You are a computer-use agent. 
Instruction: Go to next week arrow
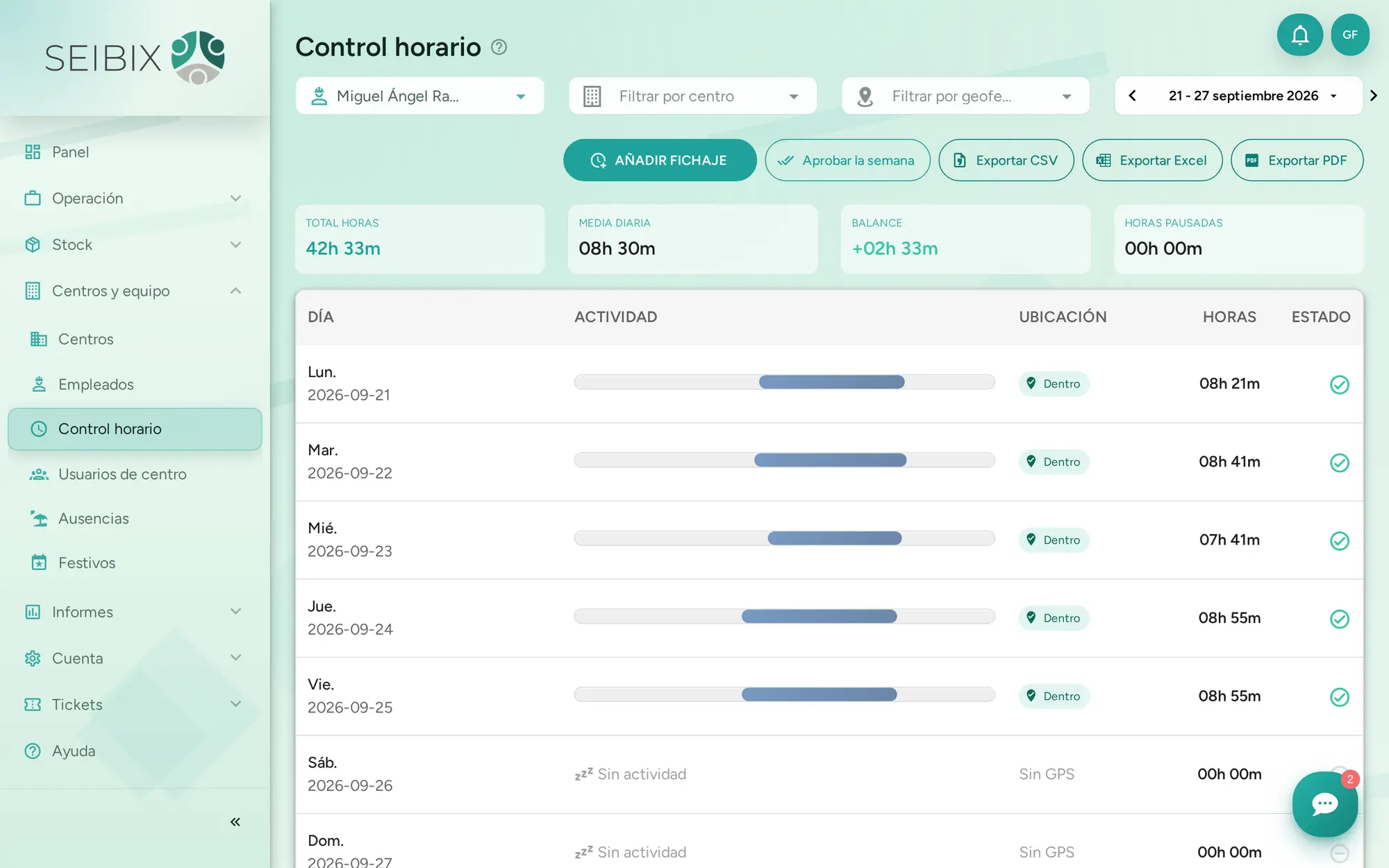[x=1373, y=96]
